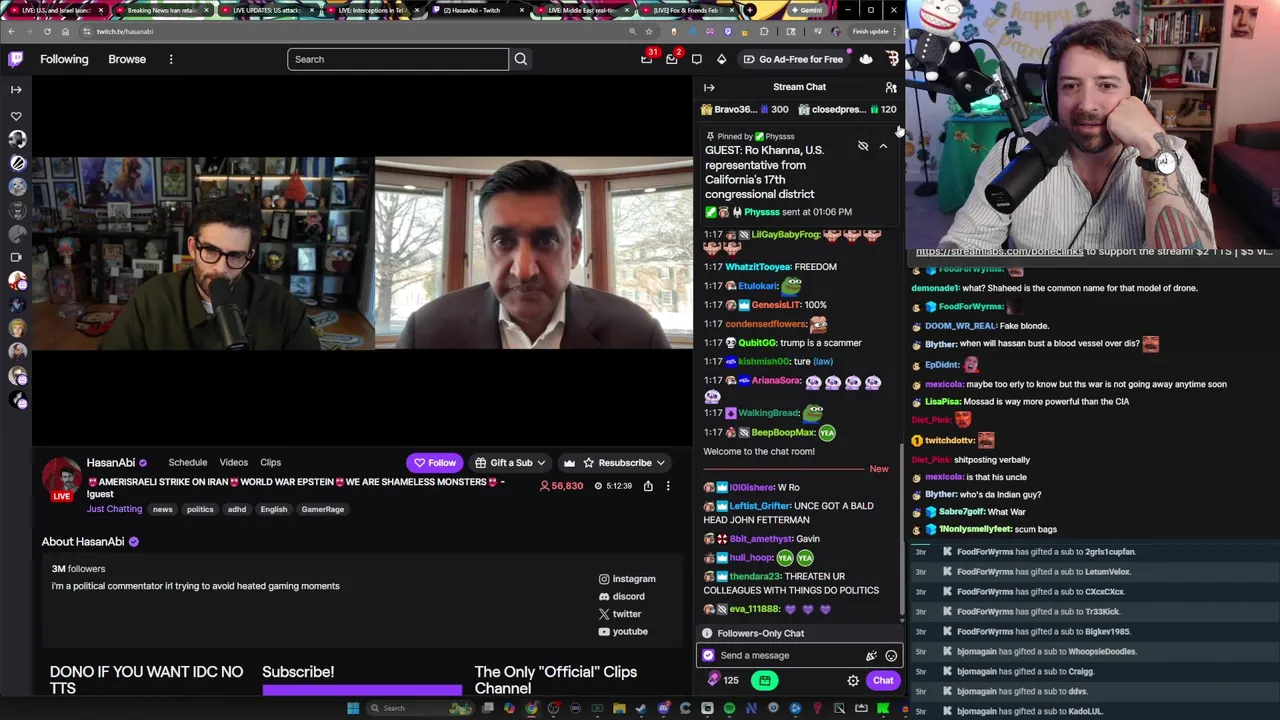
Task: Open the Just Chatting category link
Action: click(114, 509)
